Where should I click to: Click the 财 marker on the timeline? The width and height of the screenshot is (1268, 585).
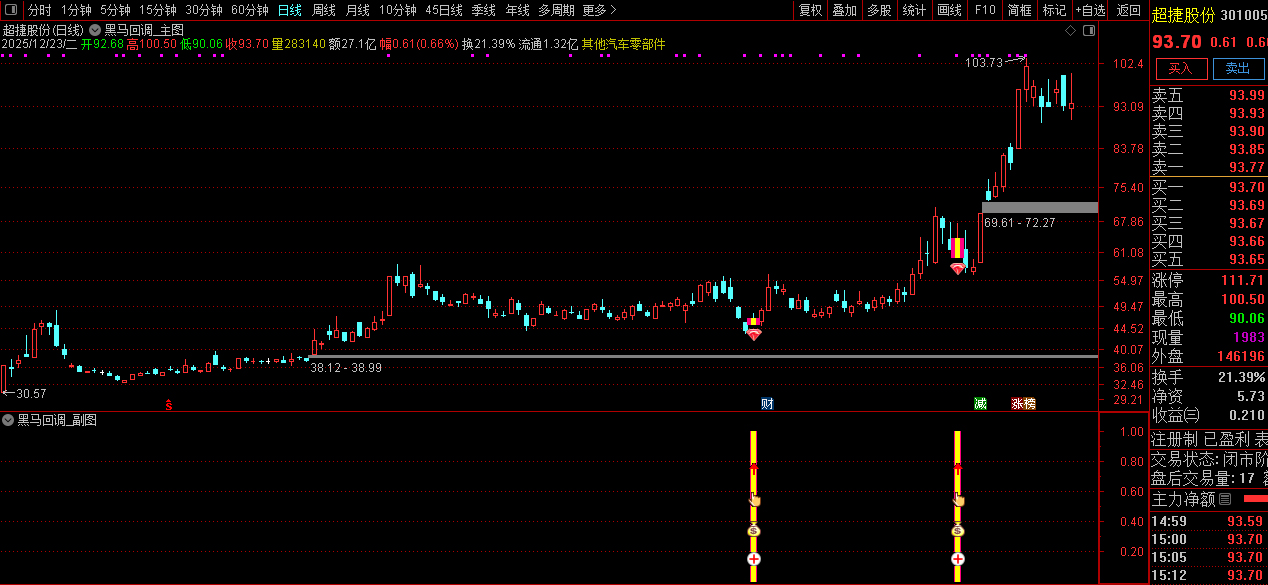767,404
